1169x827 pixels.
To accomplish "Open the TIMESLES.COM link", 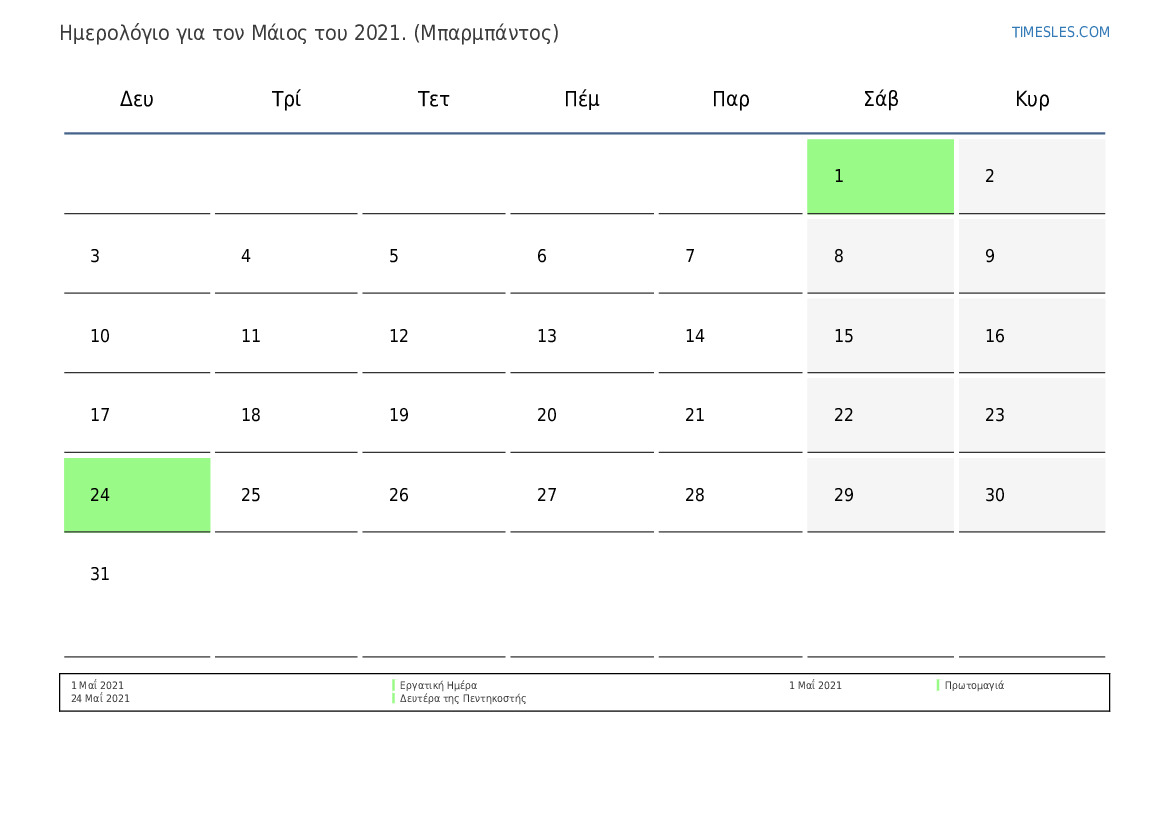I will [x=1060, y=32].
